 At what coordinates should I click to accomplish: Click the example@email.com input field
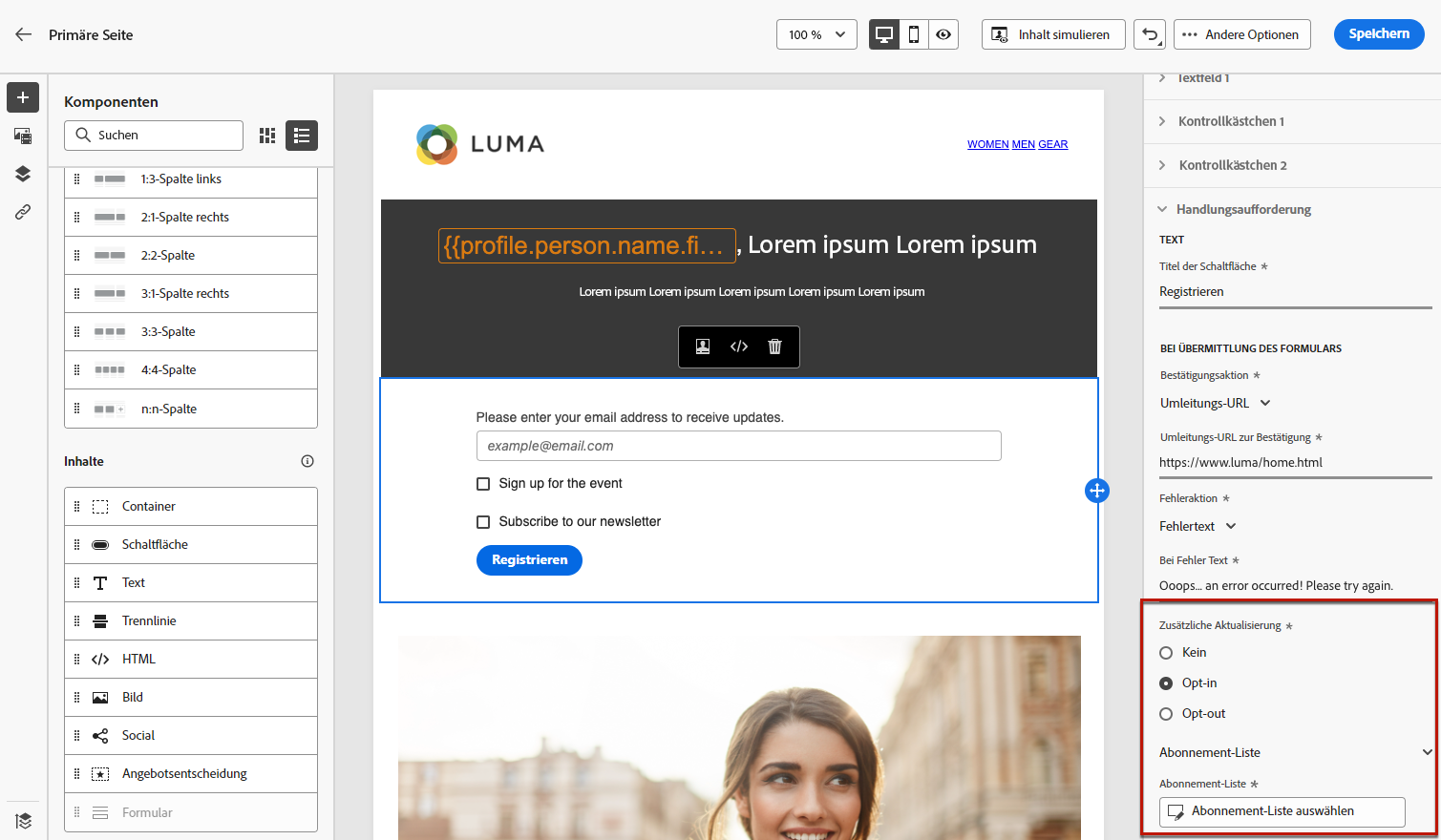pyautogui.click(x=739, y=446)
